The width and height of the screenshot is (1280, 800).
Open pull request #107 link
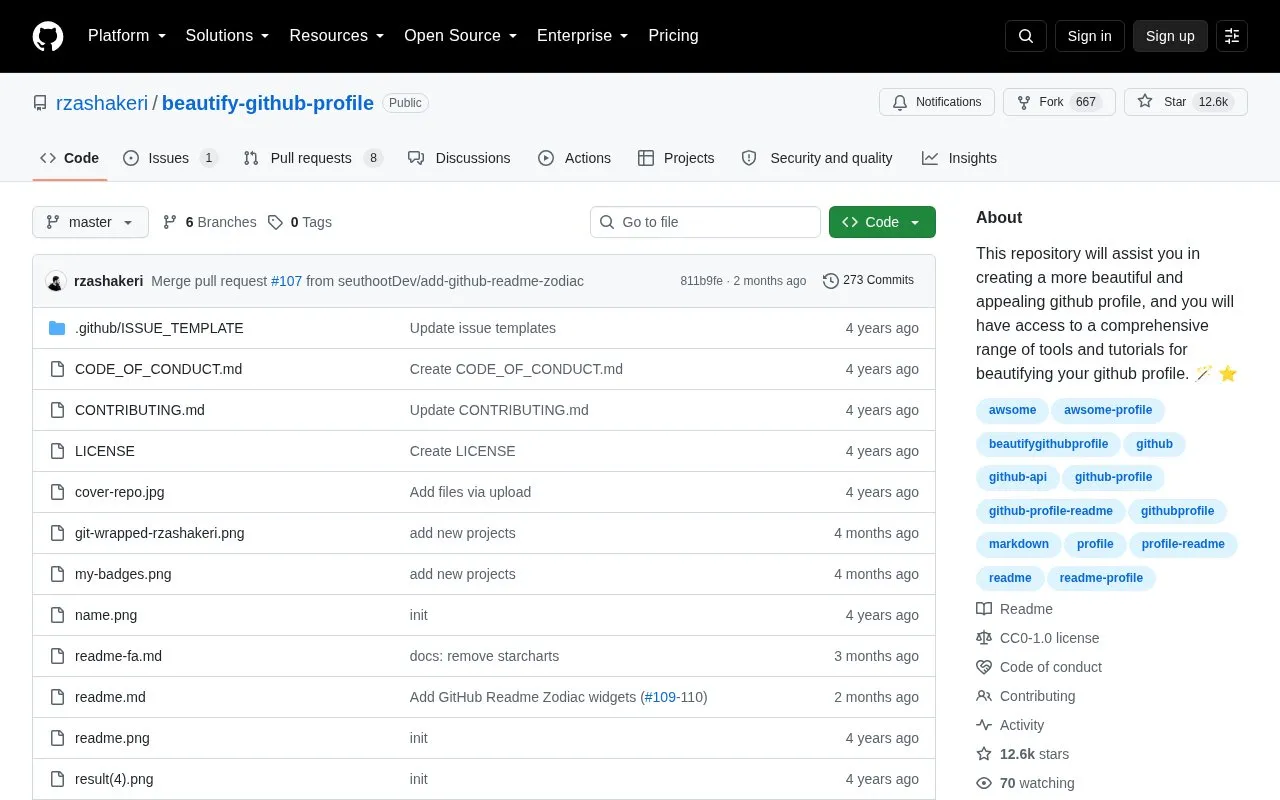286,281
